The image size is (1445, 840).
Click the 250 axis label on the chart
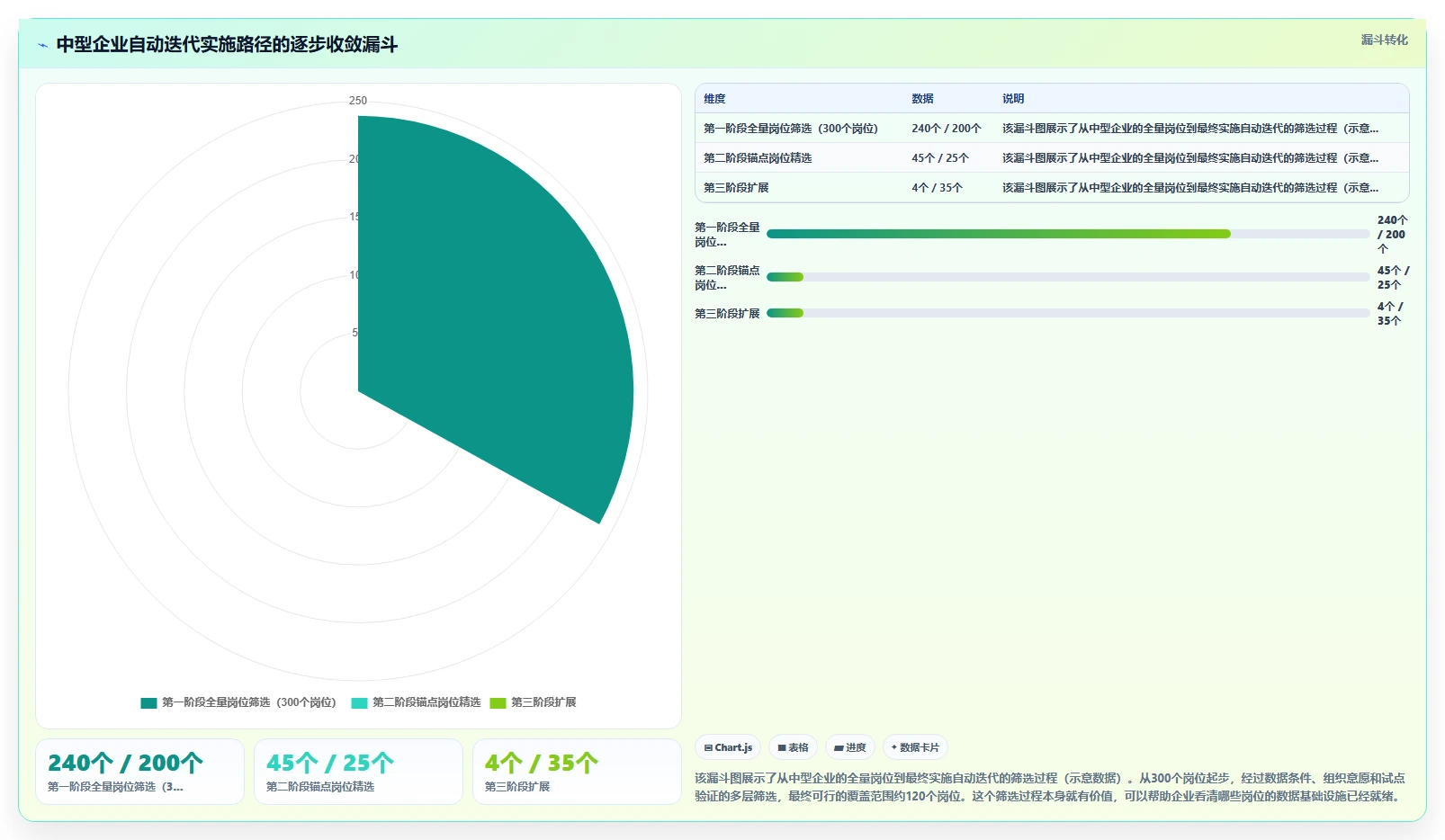coord(358,101)
